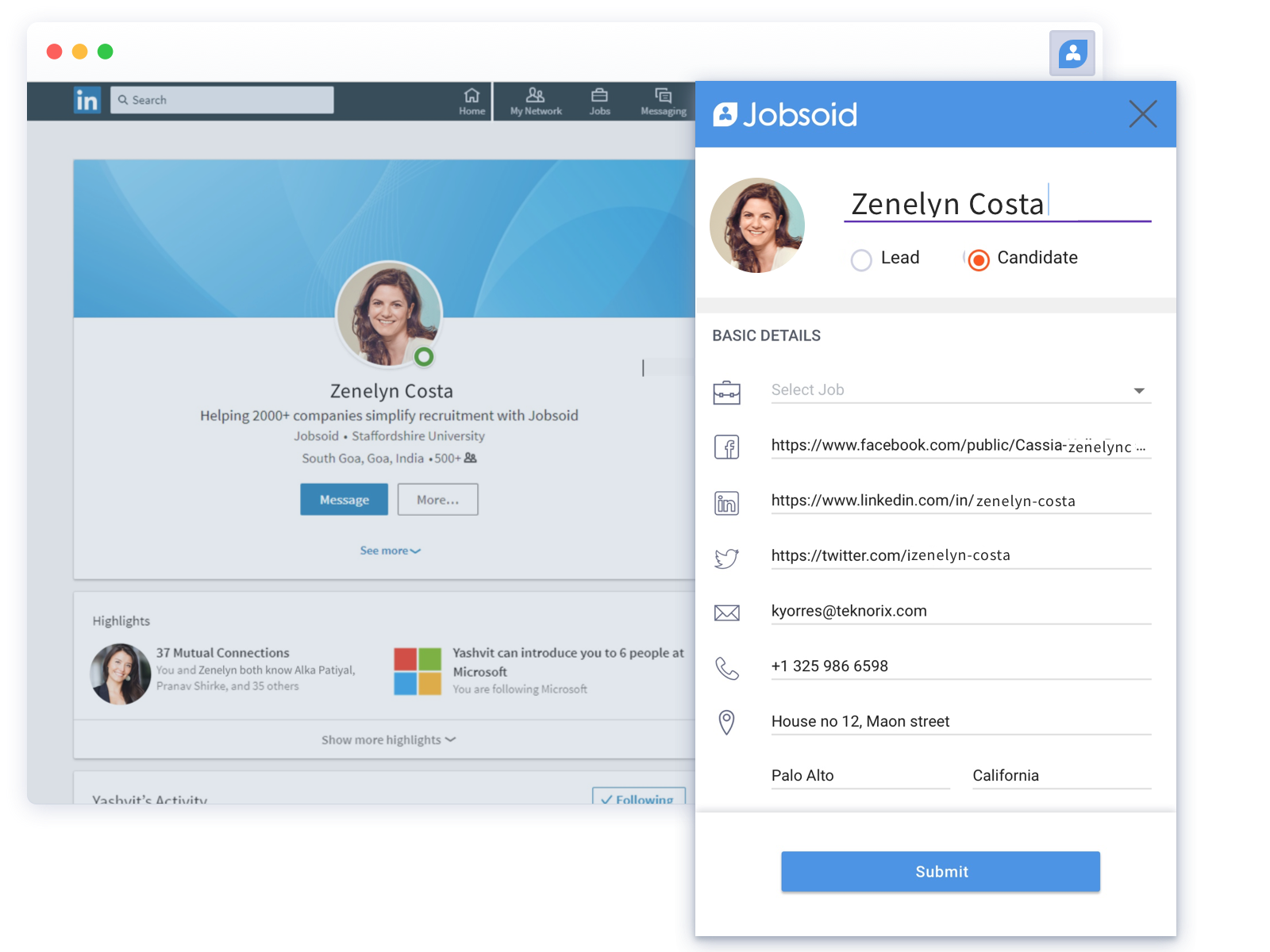Click the Zenelyn Costa profile heading
1270x952 pixels.
tap(391, 391)
